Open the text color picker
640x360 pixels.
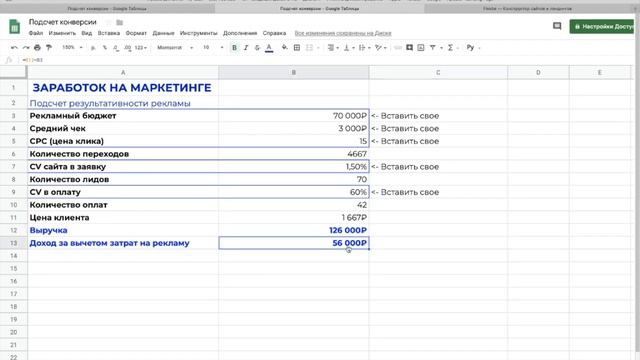(x=269, y=48)
